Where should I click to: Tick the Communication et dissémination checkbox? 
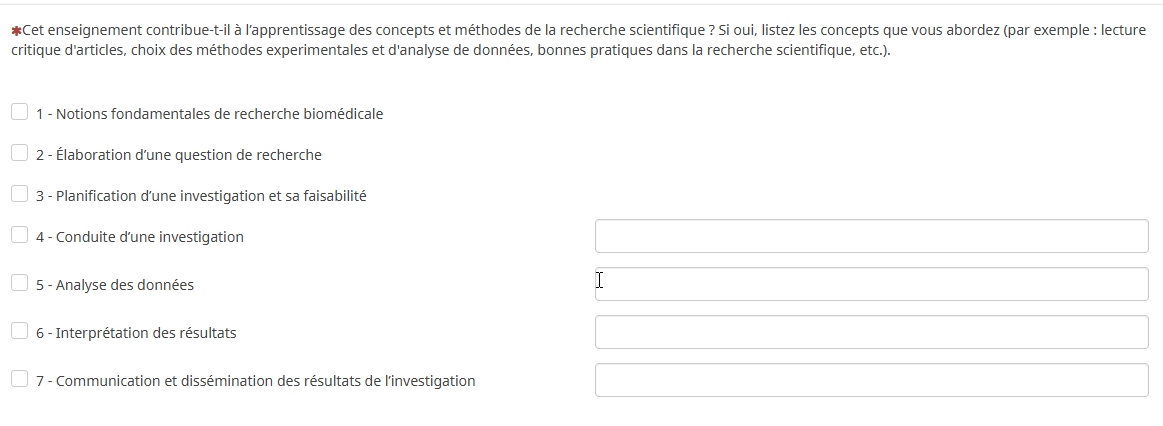tap(19, 379)
